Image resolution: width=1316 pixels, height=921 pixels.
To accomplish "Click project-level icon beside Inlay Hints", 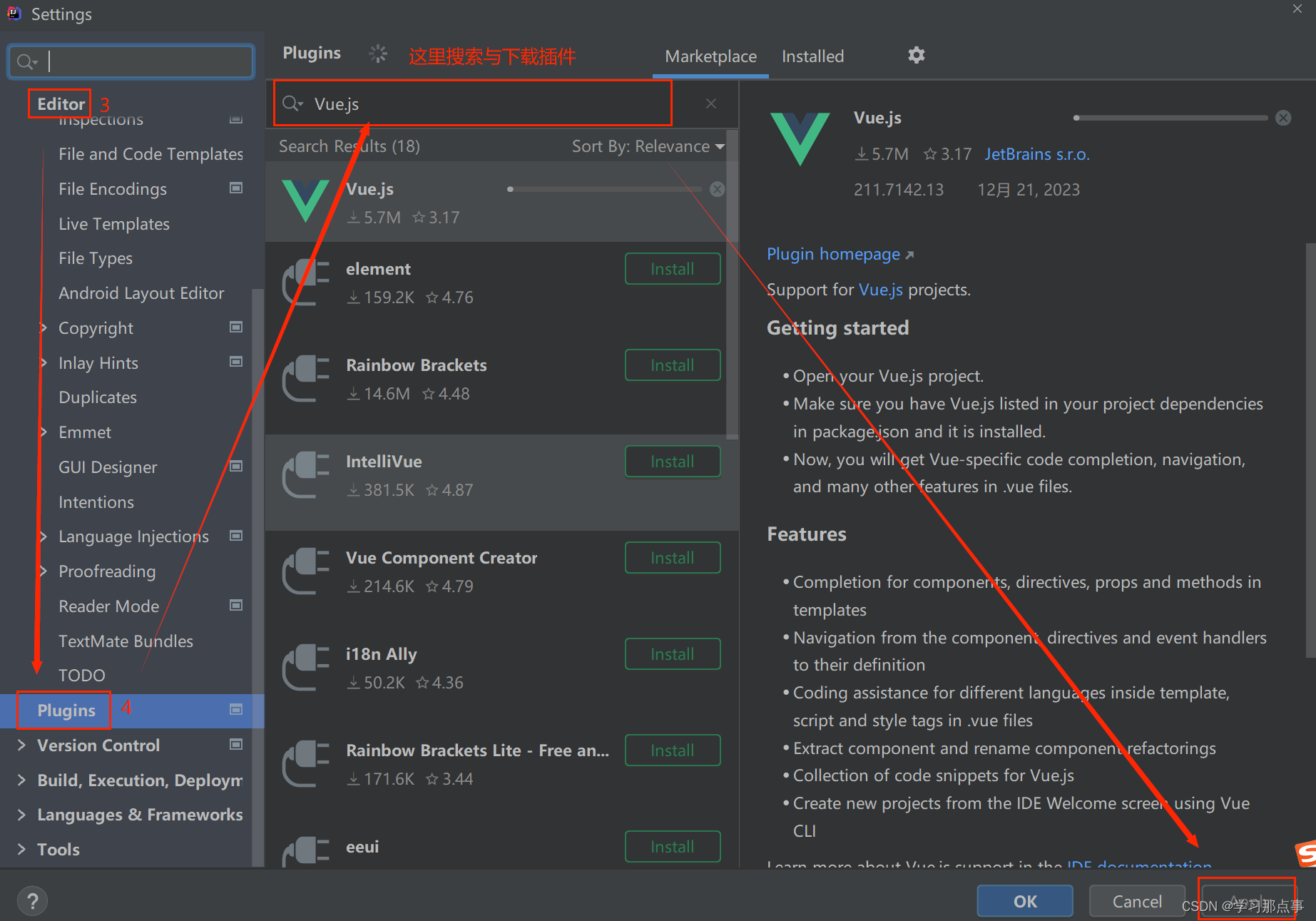I will [236, 362].
